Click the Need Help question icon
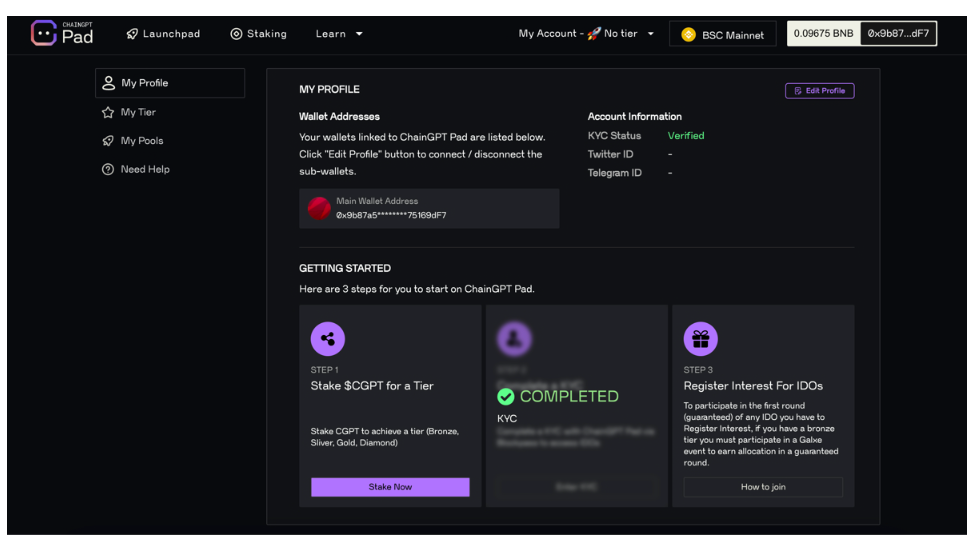Viewport: 977px width, 543px height. tap(108, 170)
